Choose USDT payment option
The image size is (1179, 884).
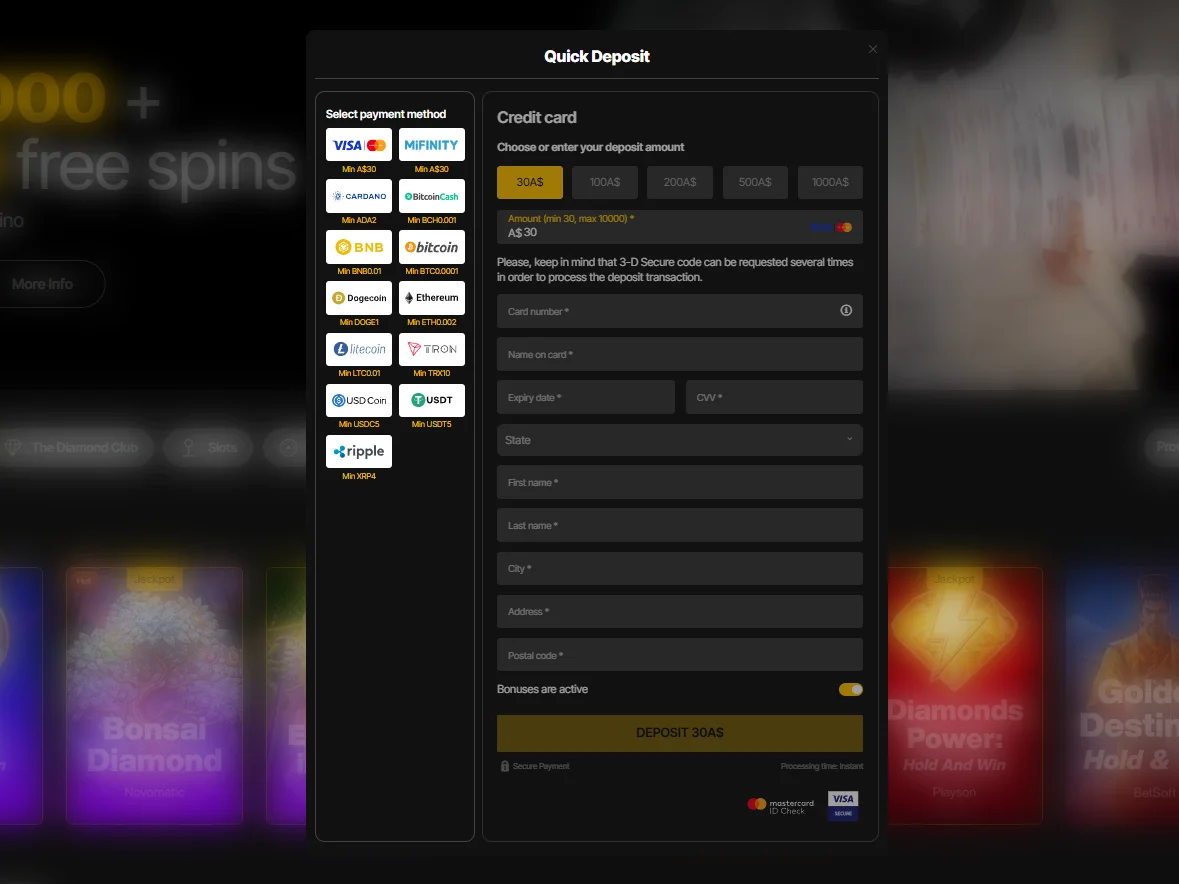[432, 400]
